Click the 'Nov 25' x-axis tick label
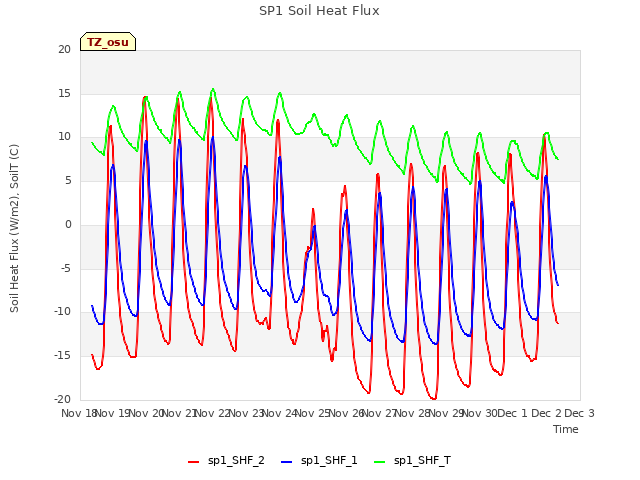Screen dimensions: 640x480 [312, 413]
